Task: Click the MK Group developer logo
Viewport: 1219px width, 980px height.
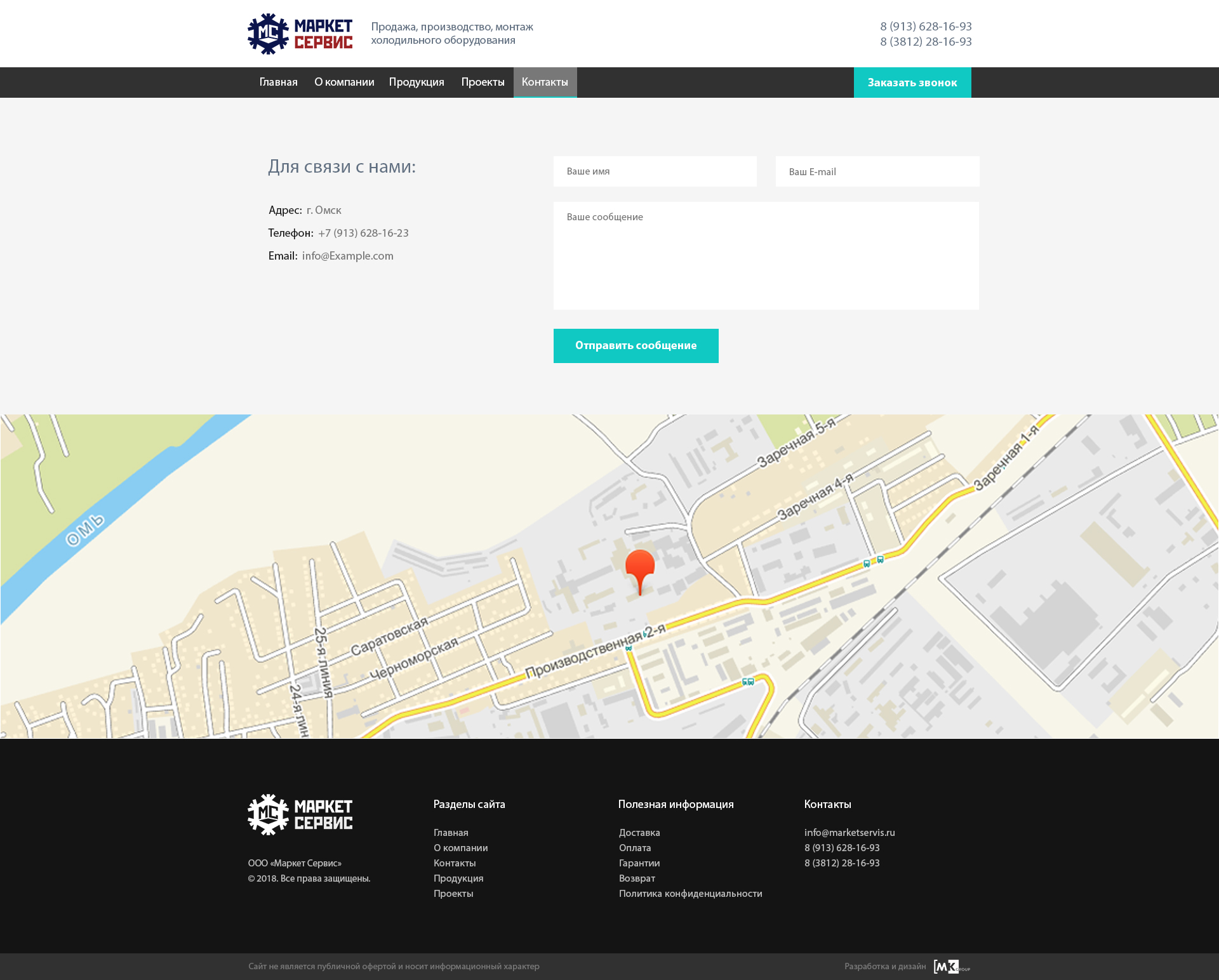Action: pyautogui.click(x=951, y=966)
